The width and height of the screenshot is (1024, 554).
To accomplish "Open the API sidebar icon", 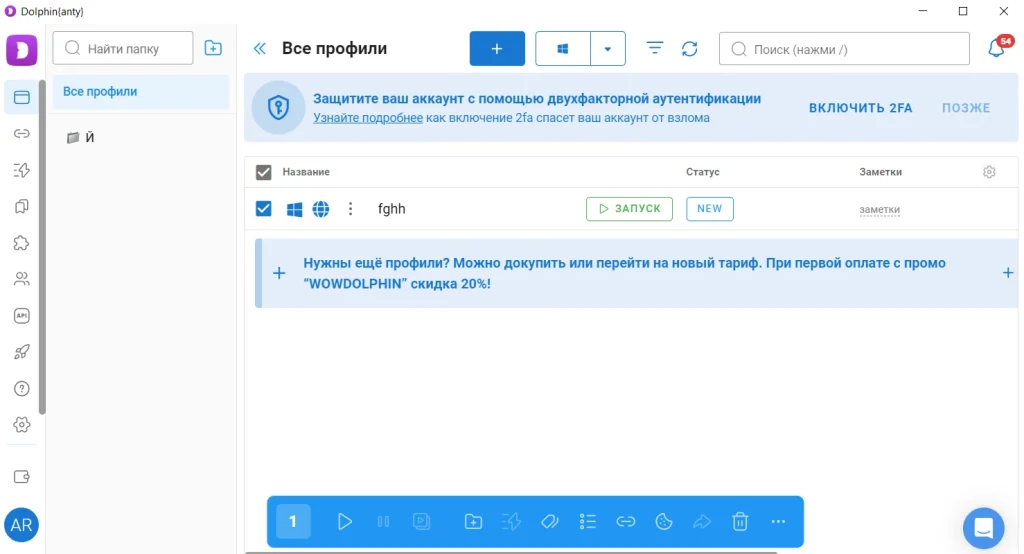I will click(x=22, y=316).
